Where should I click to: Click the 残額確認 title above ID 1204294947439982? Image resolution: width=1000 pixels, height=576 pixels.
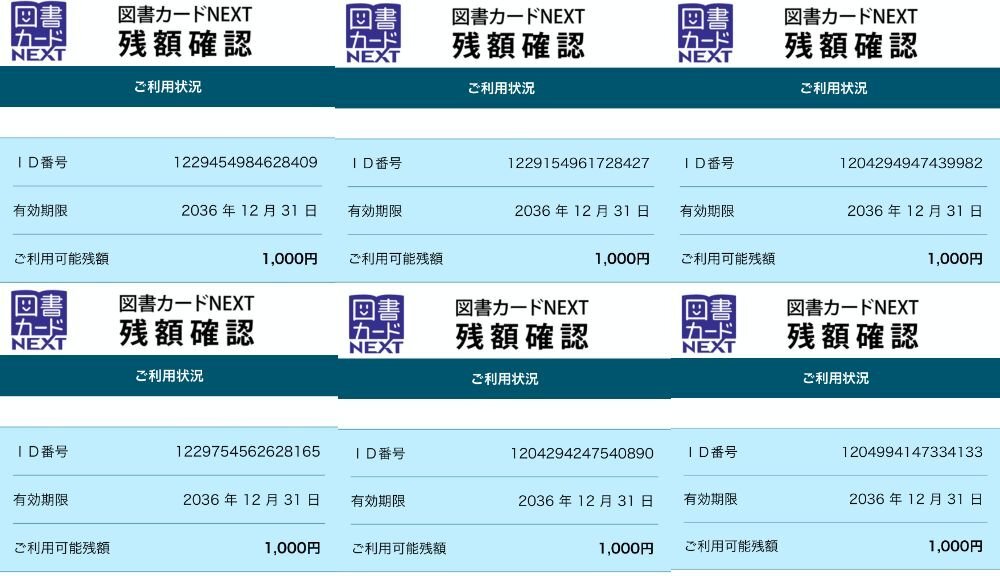pyautogui.click(x=851, y=47)
